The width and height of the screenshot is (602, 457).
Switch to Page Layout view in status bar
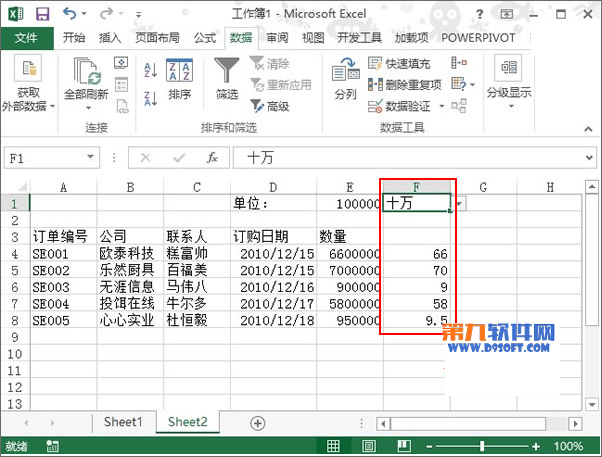coord(369,446)
